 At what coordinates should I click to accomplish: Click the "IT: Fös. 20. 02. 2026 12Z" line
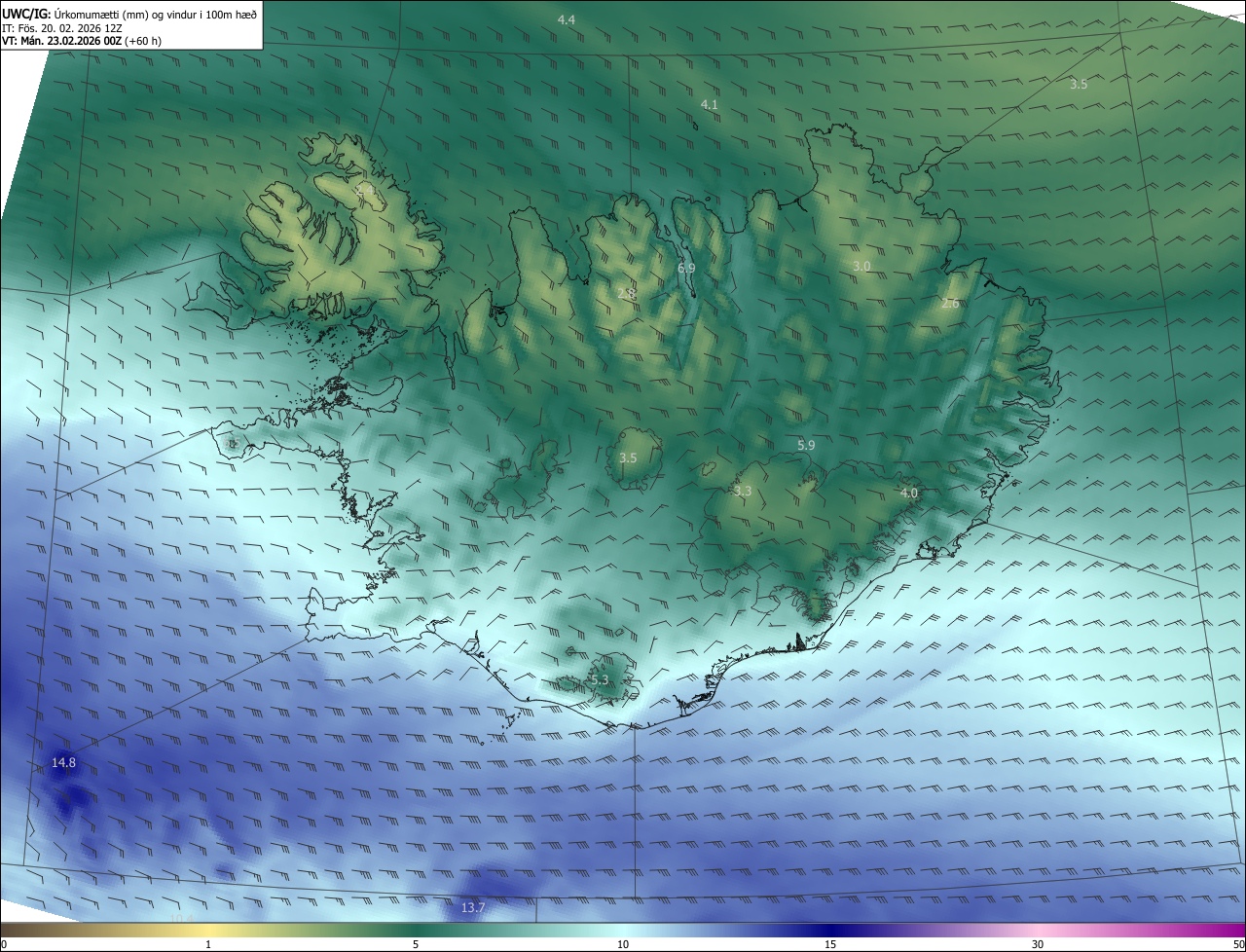tap(63, 28)
